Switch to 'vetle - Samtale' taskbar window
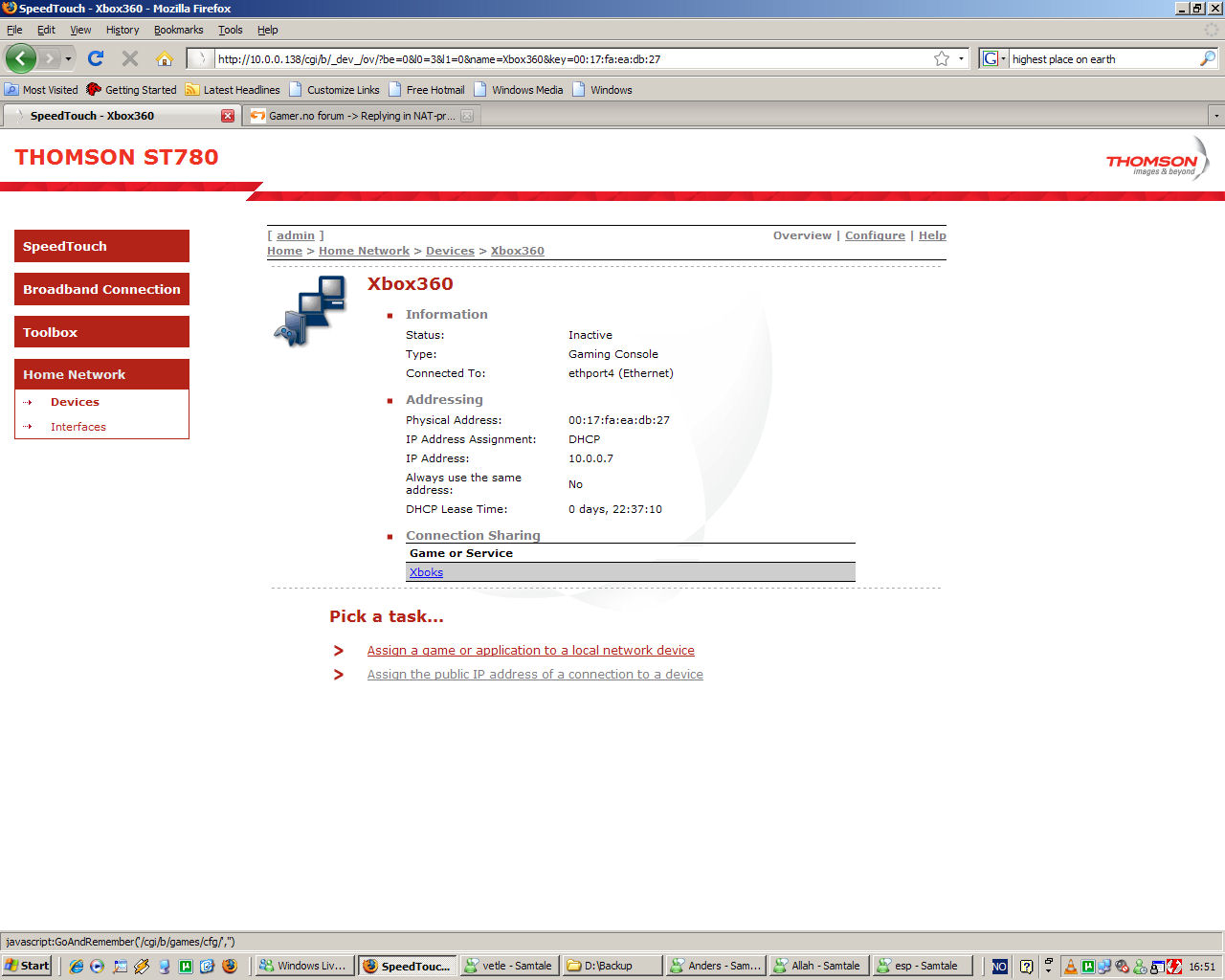The width and height of the screenshot is (1225, 980). pos(508,966)
